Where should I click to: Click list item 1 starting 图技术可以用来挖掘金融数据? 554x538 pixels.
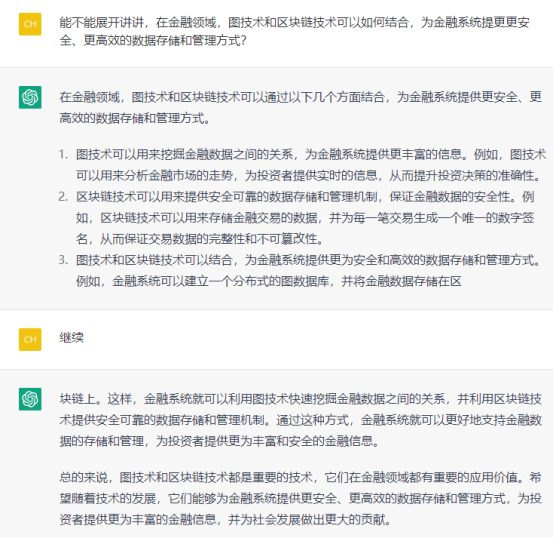tap(311, 165)
